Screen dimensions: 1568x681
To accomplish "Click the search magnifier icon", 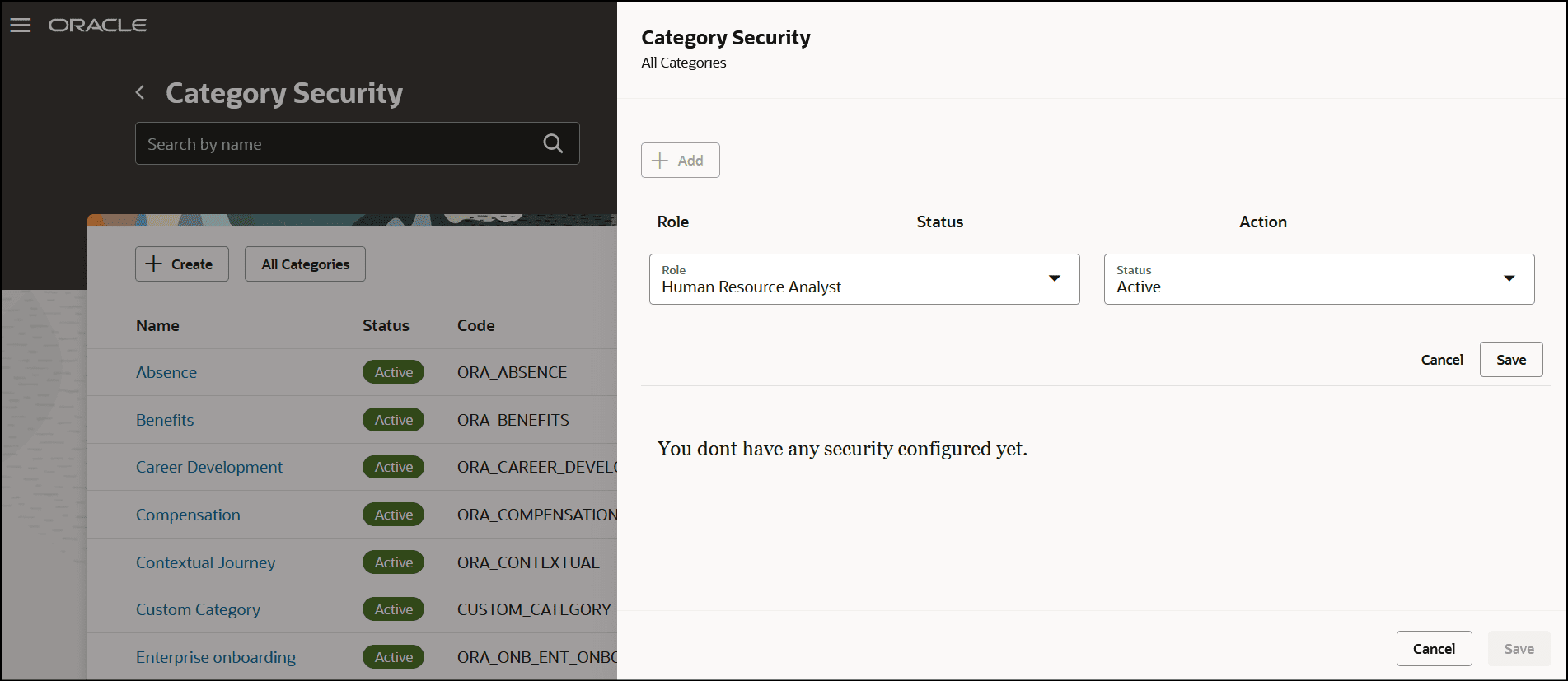I will [x=553, y=144].
